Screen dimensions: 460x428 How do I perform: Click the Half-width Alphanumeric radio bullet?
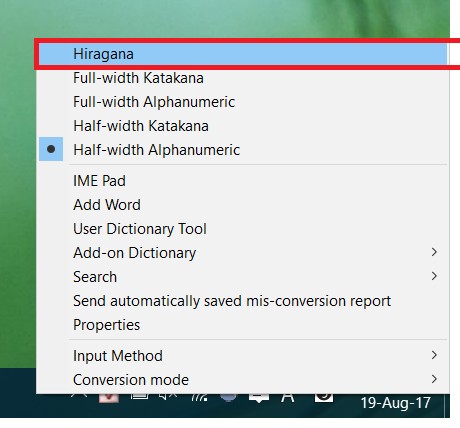tap(51, 149)
